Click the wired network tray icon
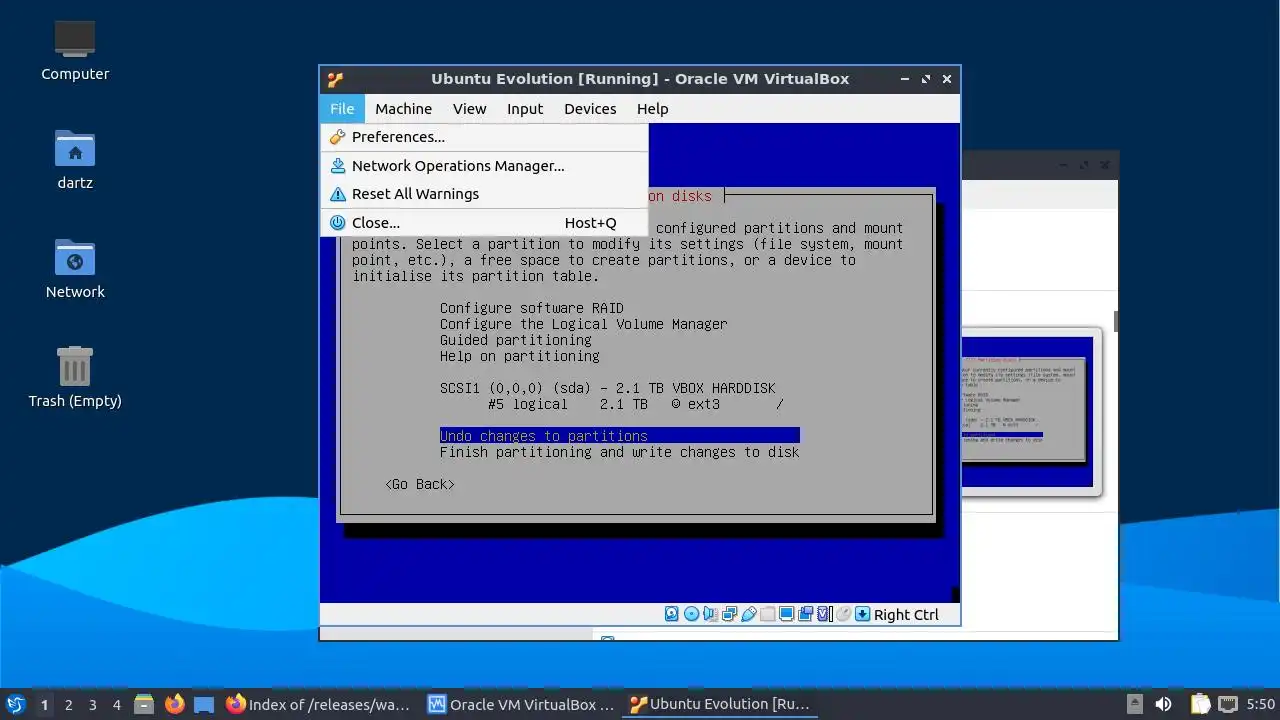Image resolution: width=1280 pixels, height=720 pixels. point(1228,704)
